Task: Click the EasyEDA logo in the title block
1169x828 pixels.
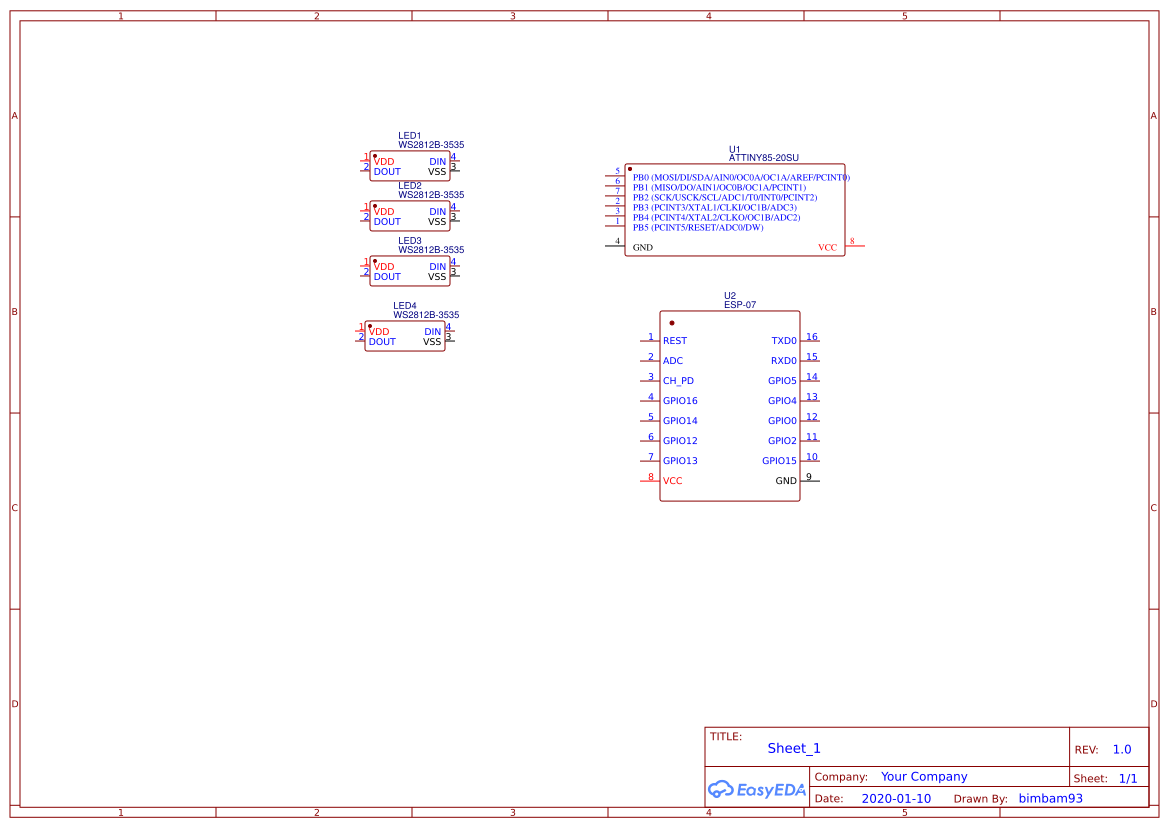Action: click(756, 790)
